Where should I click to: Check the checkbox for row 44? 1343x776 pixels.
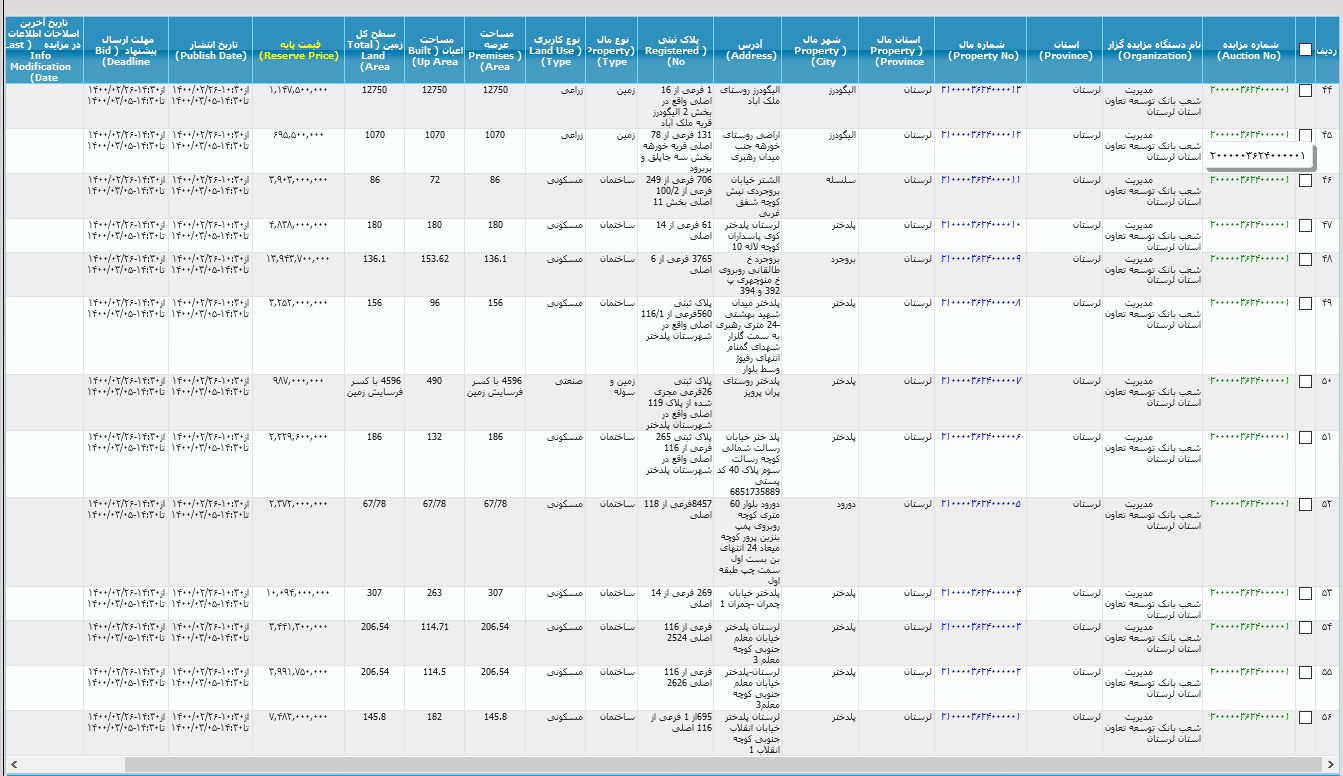tap(1305, 91)
